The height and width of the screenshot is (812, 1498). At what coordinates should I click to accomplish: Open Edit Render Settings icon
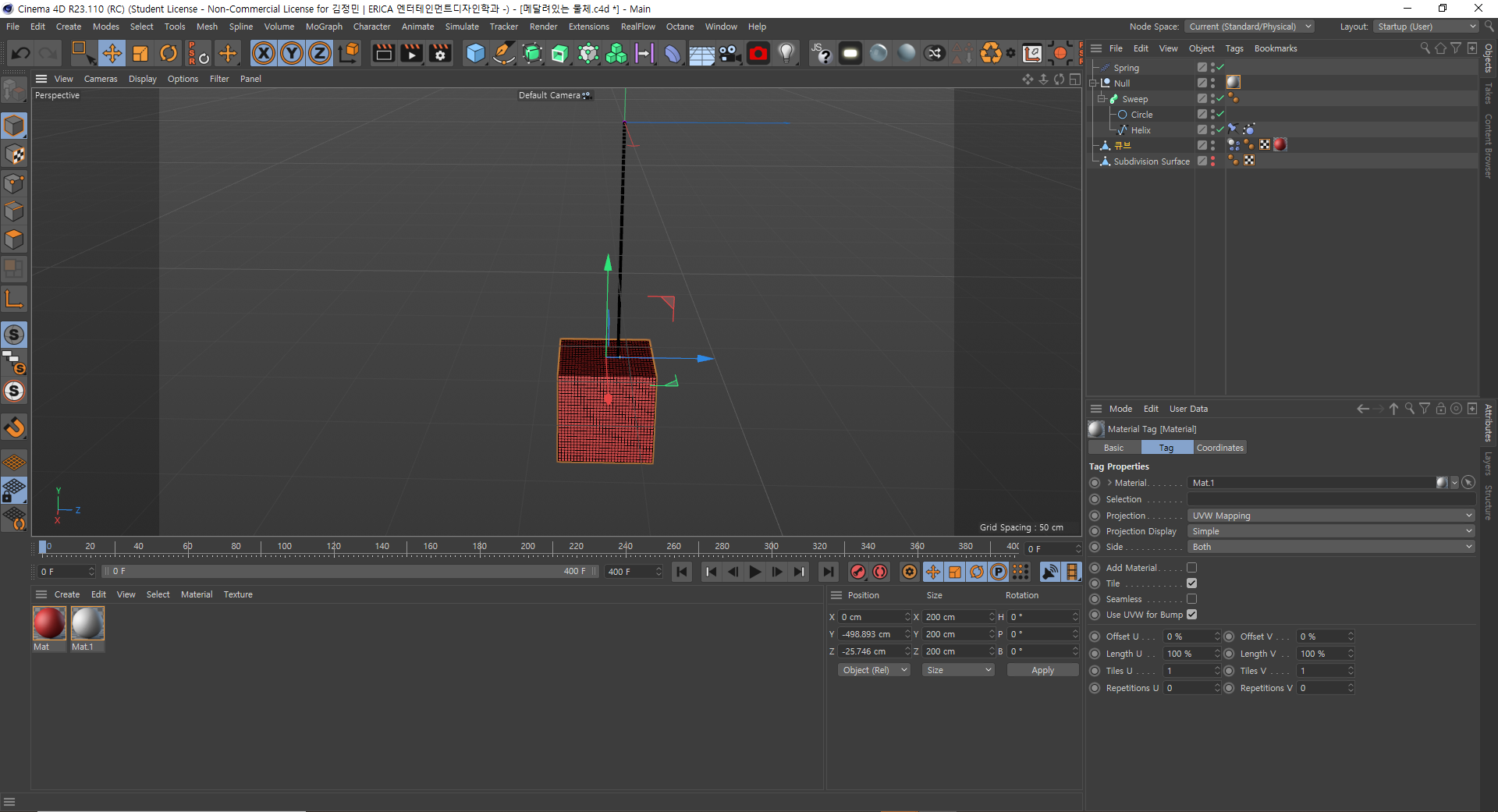441,53
